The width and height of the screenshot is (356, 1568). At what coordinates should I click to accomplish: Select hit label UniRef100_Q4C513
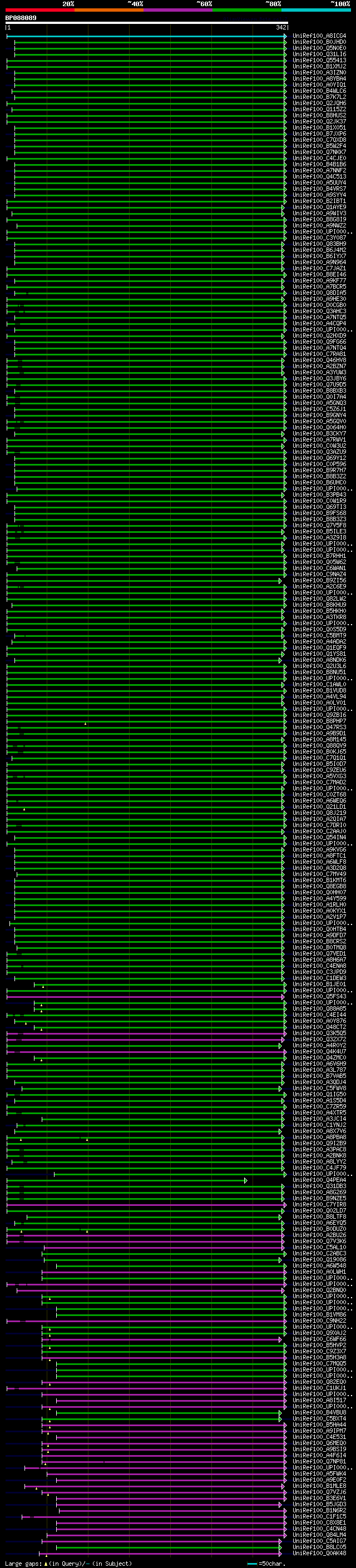click(x=319, y=176)
